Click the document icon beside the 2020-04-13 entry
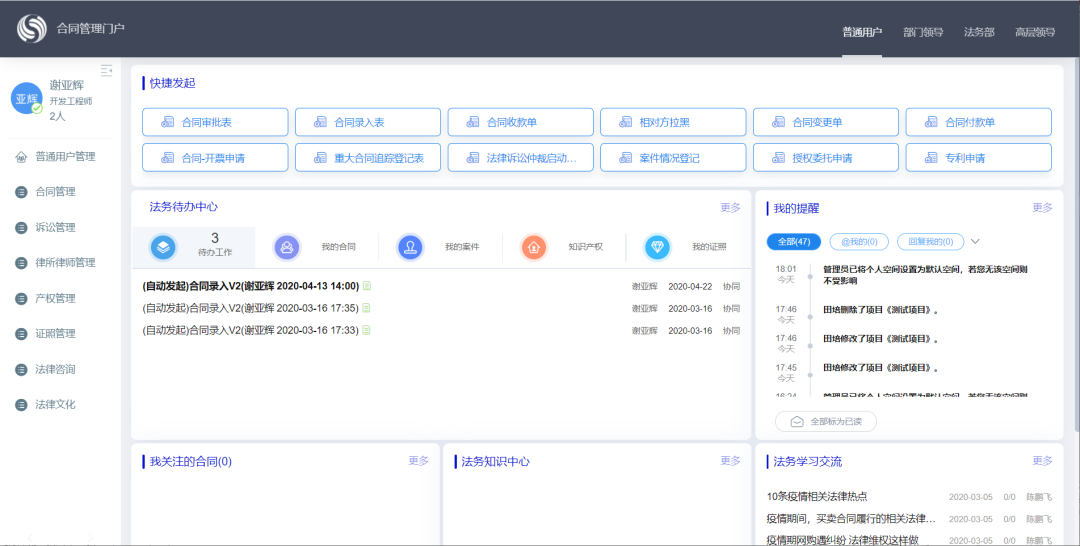The image size is (1080, 546). tap(366, 285)
